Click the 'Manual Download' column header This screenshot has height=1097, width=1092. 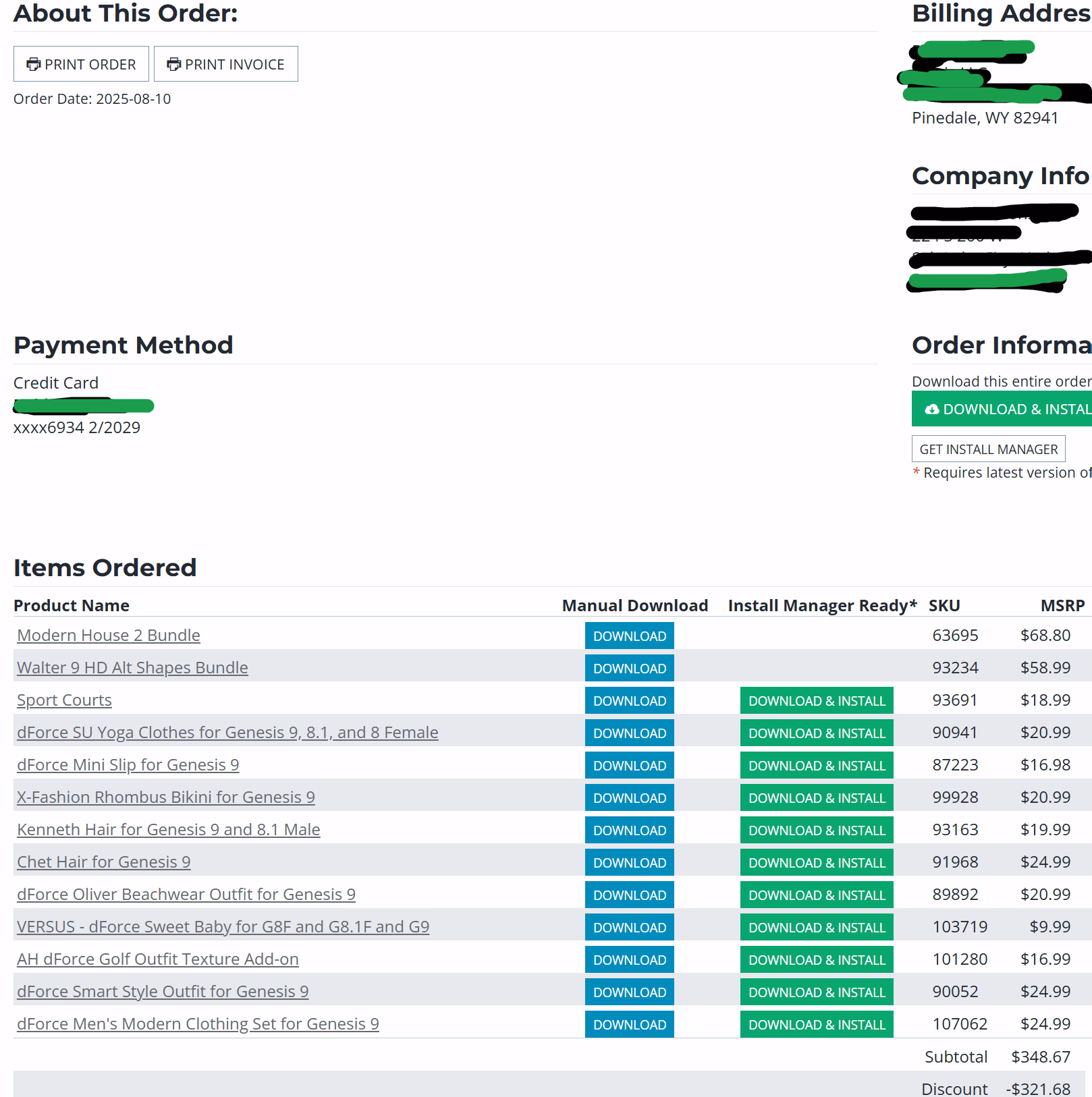coord(635,606)
